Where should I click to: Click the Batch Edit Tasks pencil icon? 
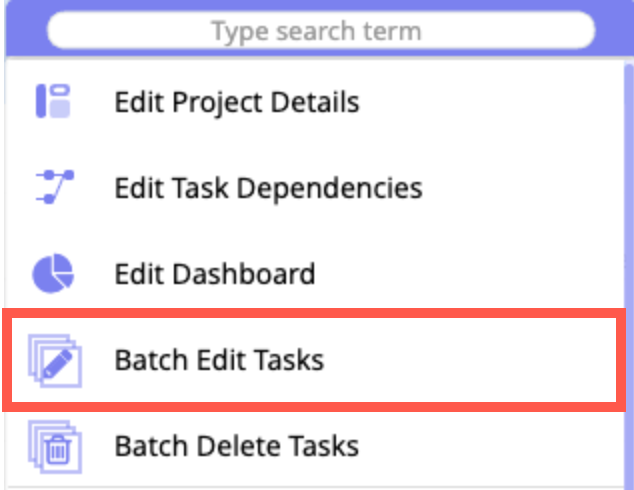(x=53, y=359)
